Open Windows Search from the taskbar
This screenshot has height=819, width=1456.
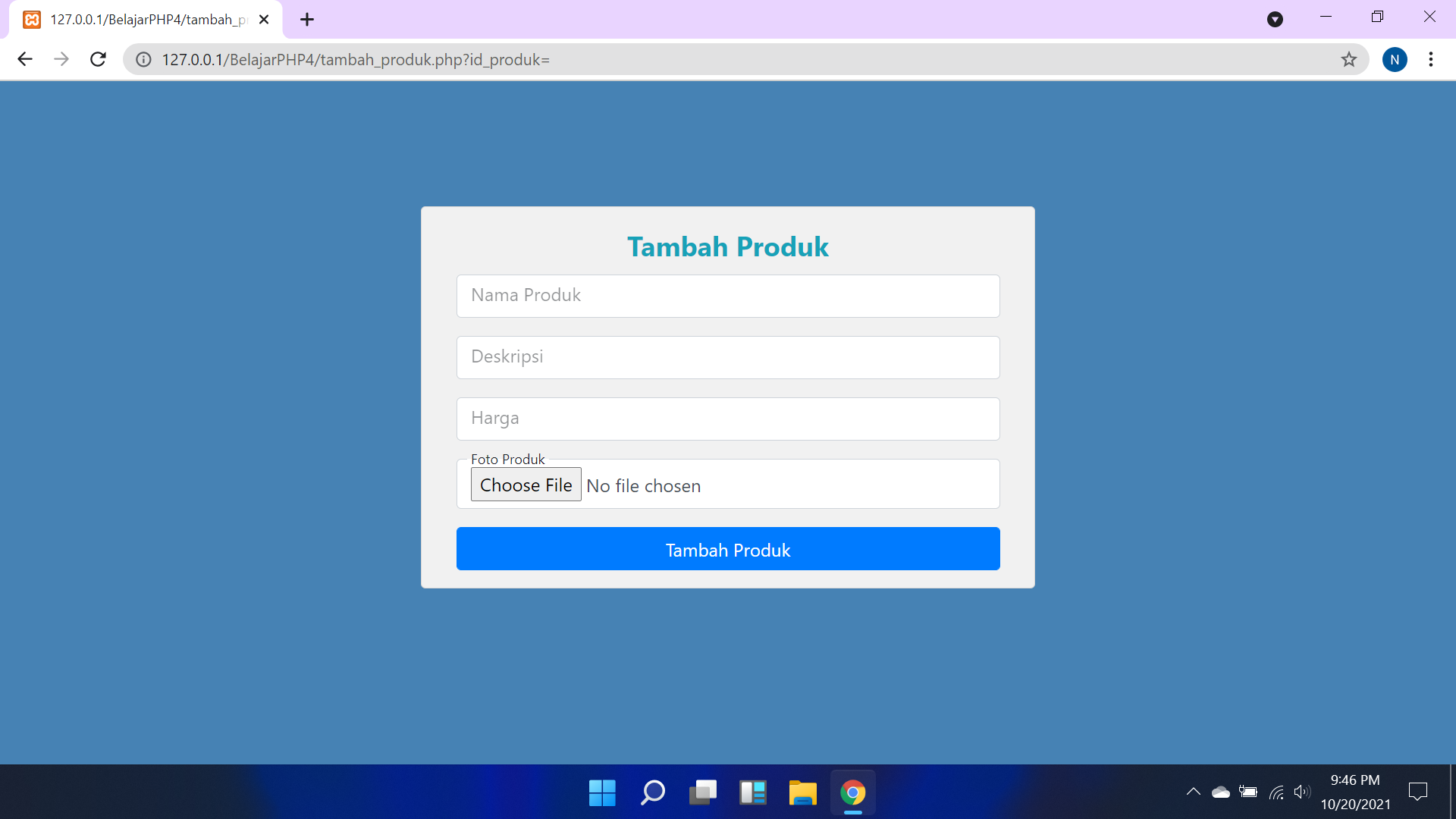(x=652, y=792)
